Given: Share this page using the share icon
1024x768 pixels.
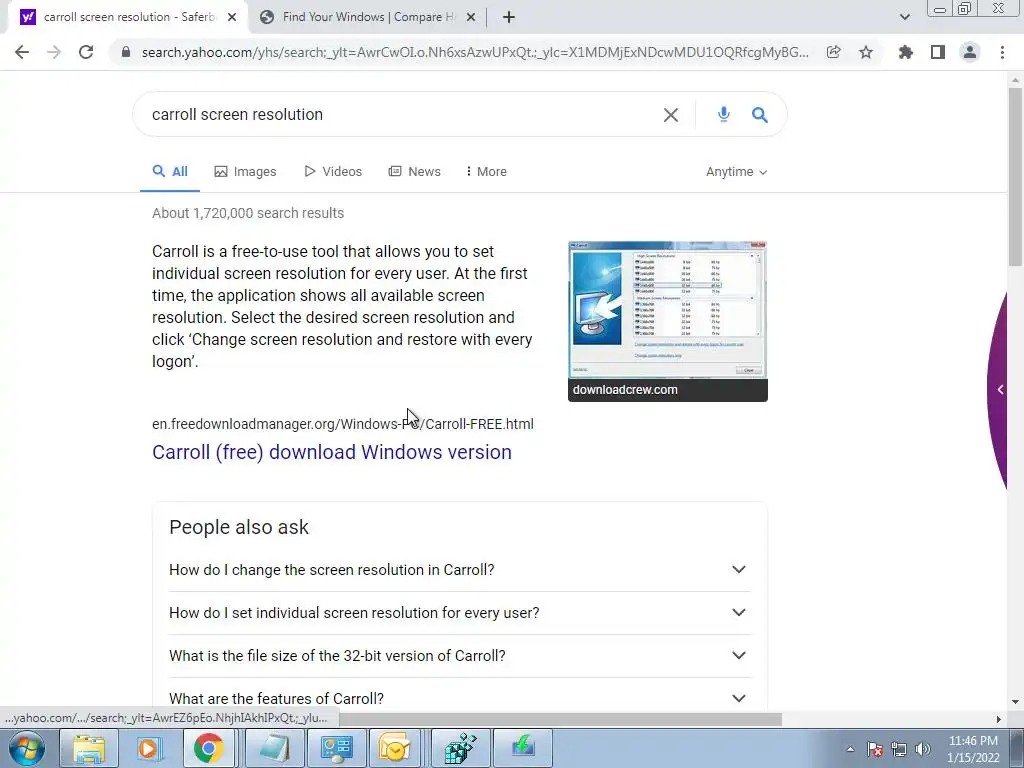Looking at the screenshot, I should [833, 52].
